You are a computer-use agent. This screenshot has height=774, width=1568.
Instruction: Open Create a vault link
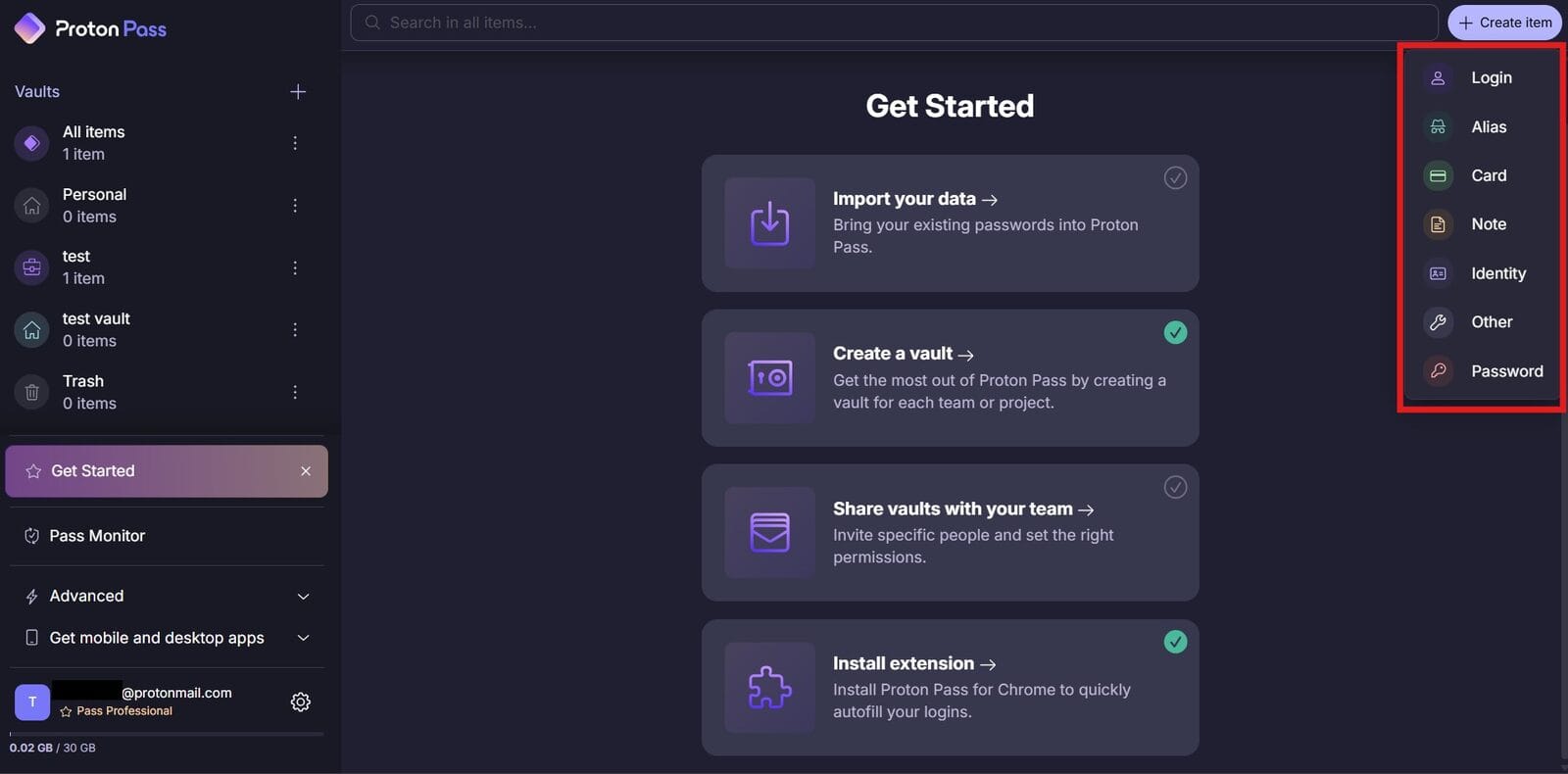coord(904,354)
